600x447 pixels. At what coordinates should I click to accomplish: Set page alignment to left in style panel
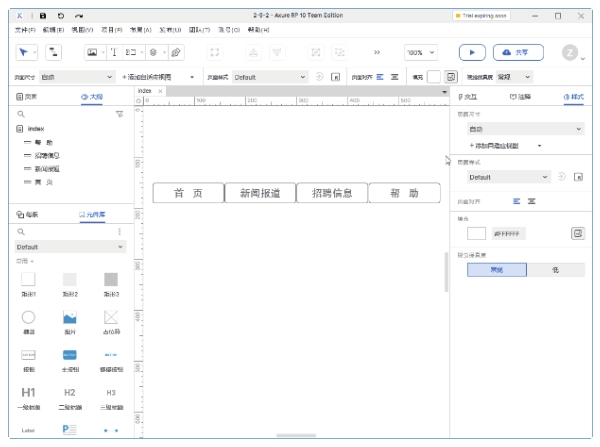[517, 201]
